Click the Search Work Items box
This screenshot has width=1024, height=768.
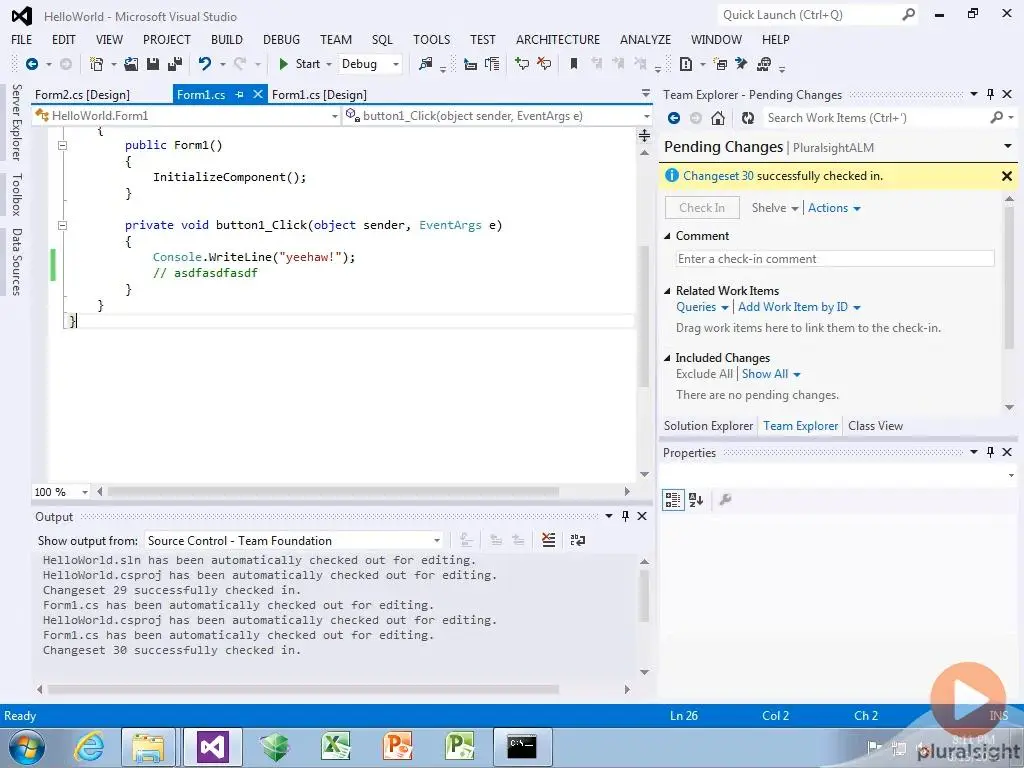point(878,118)
